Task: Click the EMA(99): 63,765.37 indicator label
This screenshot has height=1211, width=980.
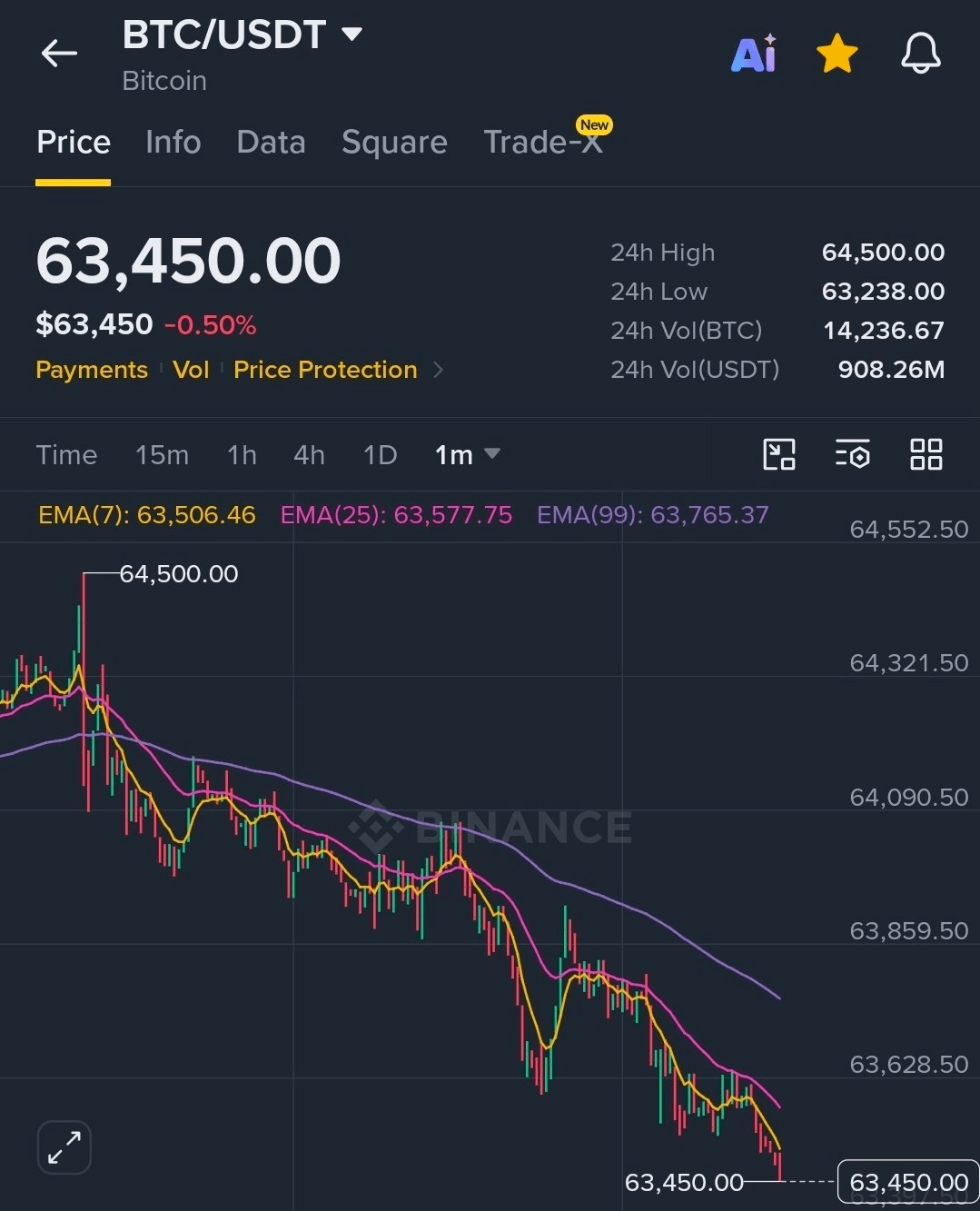Action: click(652, 515)
